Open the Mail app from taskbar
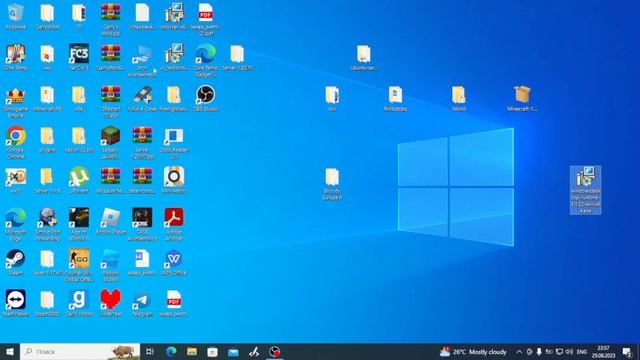The width and height of the screenshot is (640, 360). tap(233, 352)
